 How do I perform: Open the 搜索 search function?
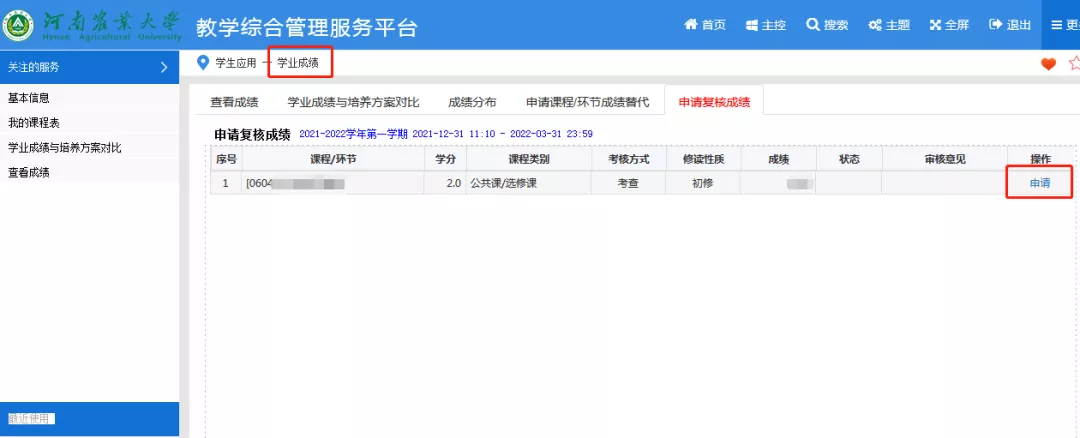[x=827, y=25]
